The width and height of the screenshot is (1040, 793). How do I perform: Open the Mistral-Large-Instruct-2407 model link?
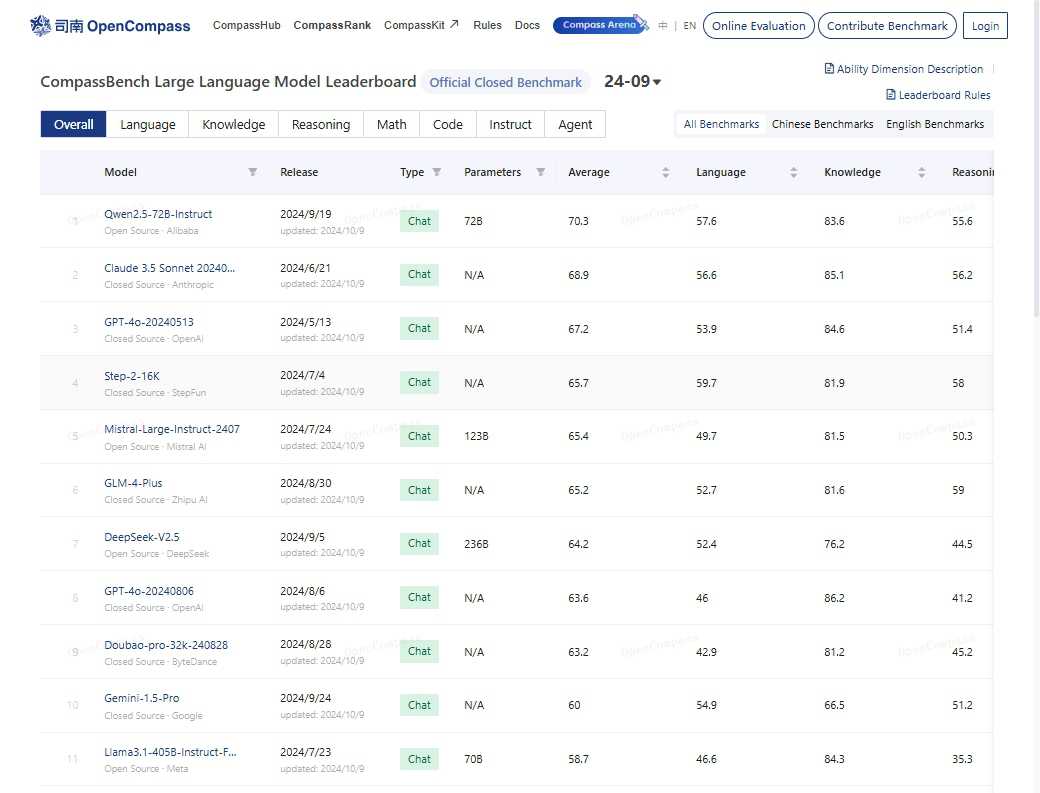pyautogui.click(x=172, y=429)
